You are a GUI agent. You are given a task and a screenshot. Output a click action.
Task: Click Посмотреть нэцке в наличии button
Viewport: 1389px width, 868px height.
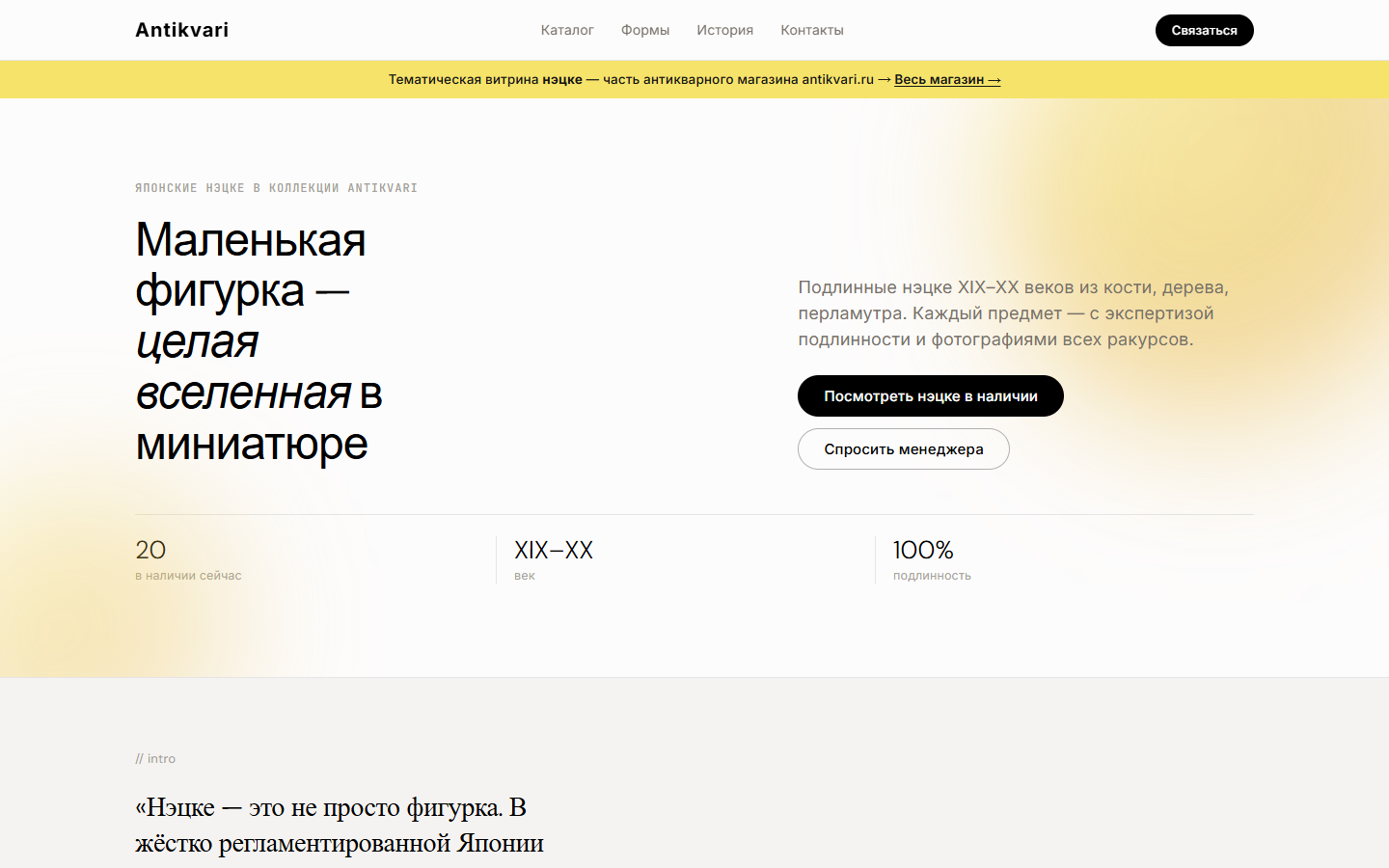930,395
